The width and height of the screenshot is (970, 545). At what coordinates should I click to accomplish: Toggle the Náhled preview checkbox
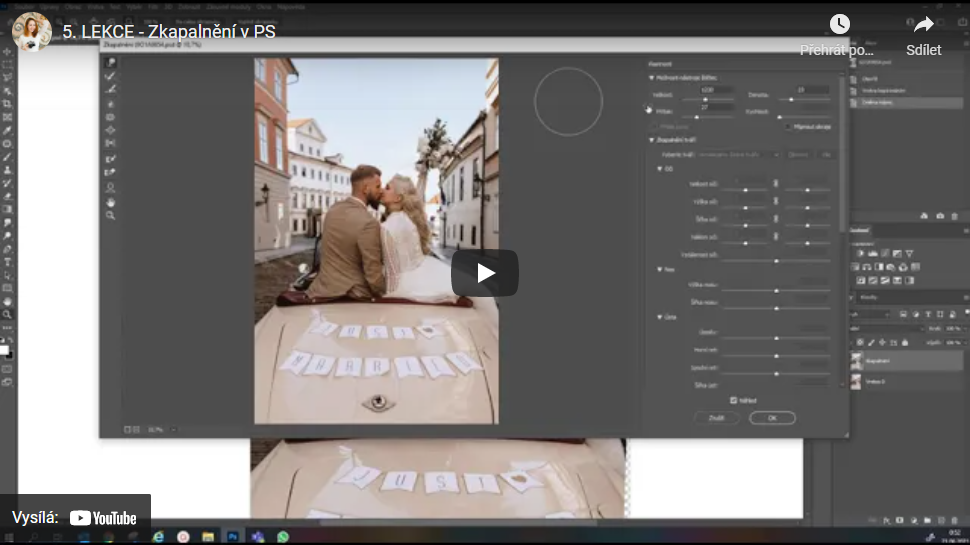pyautogui.click(x=734, y=400)
